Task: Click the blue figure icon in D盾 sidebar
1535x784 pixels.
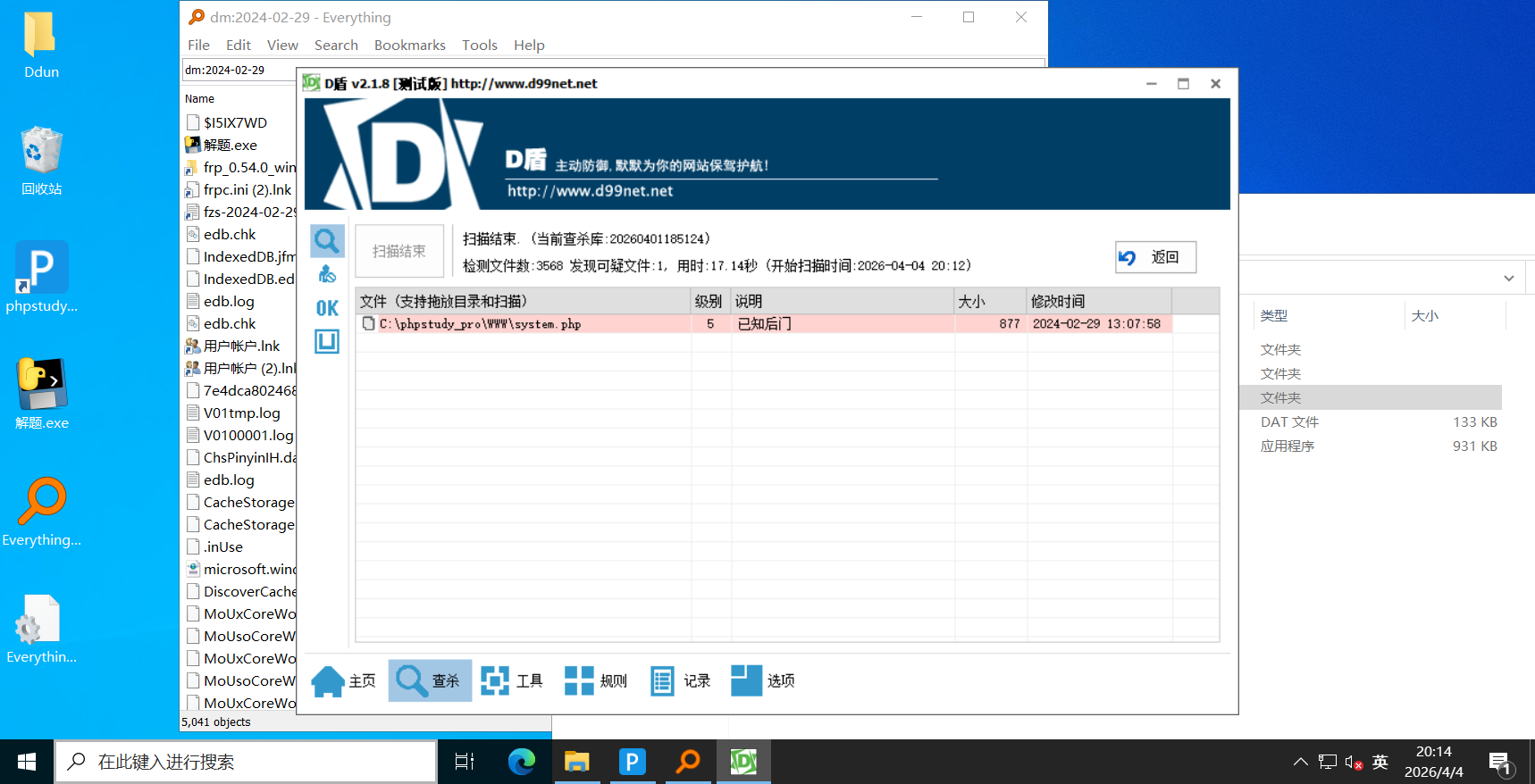Action: [327, 274]
